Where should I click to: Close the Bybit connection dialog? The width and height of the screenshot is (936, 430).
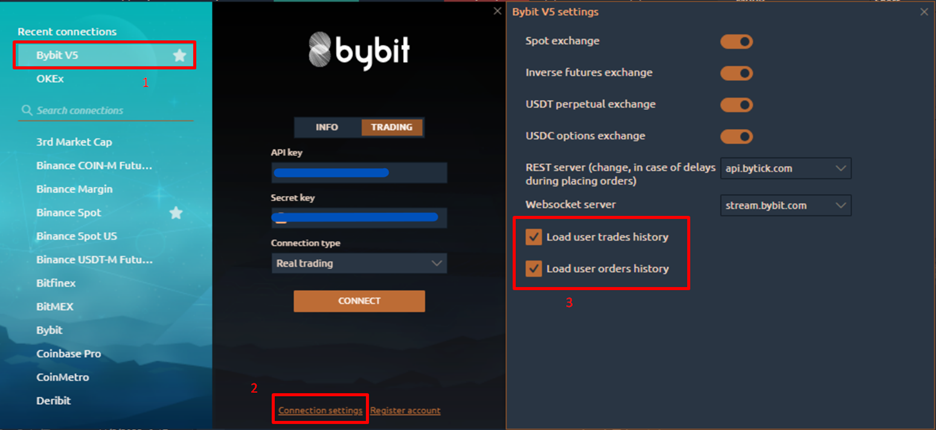(x=497, y=11)
